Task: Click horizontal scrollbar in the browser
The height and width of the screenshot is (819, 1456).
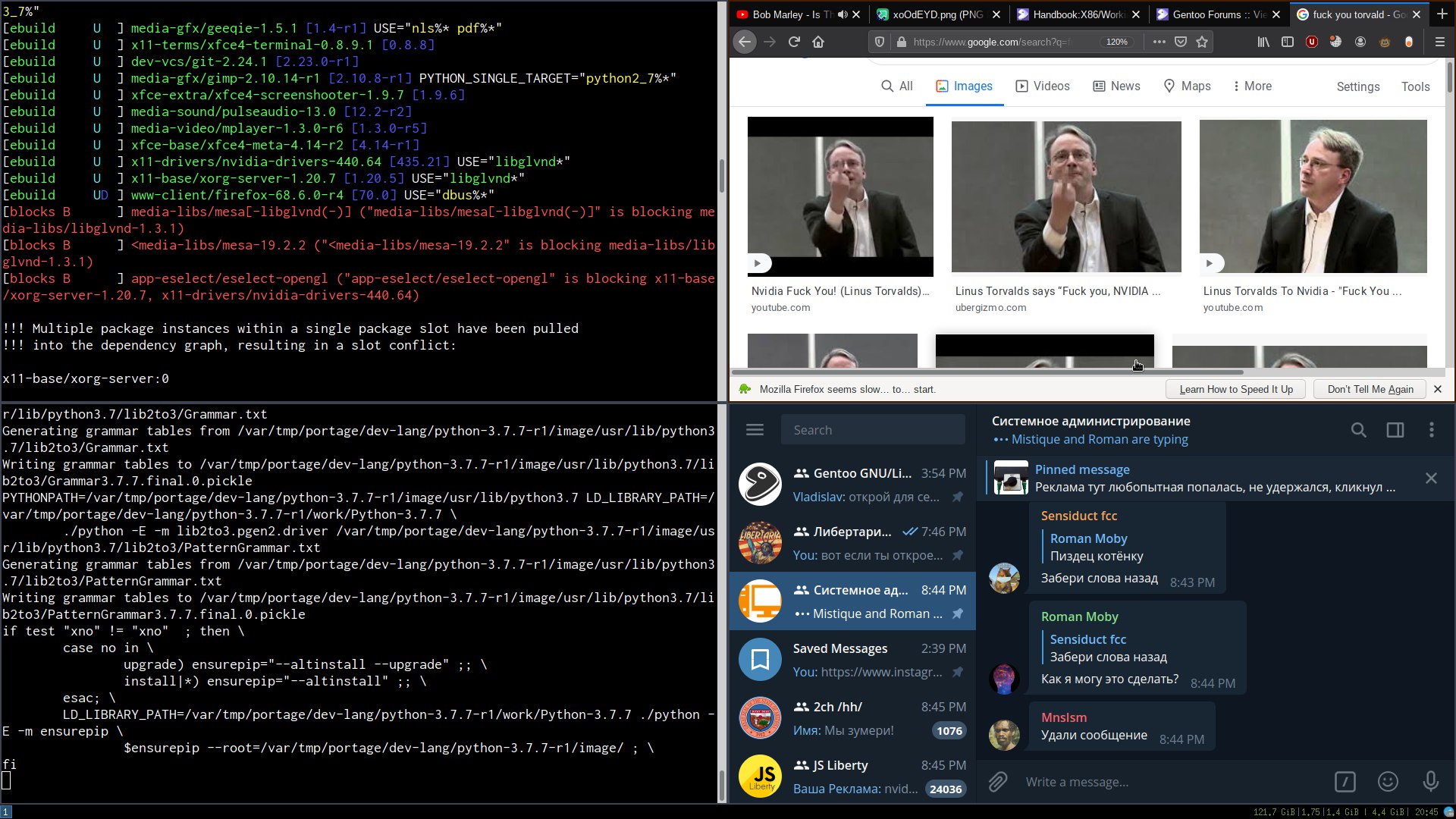Action: (x=986, y=372)
